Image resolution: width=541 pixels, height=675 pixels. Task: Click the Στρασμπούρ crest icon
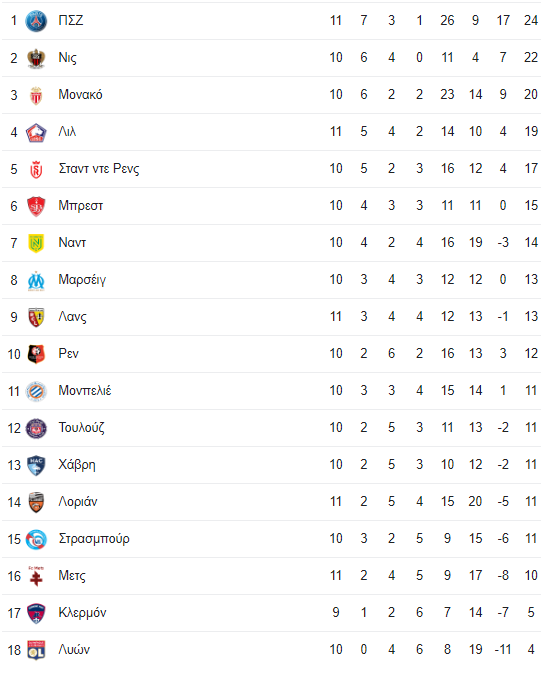point(36,539)
